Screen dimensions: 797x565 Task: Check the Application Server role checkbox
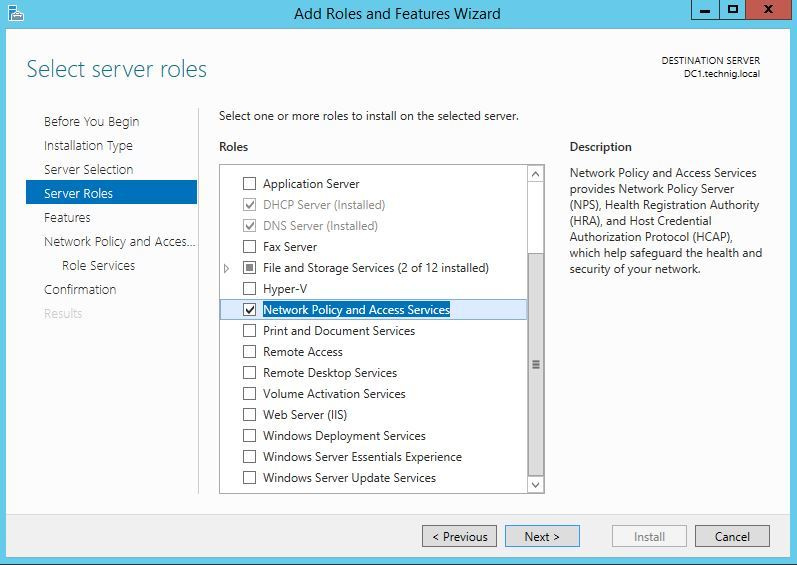(x=250, y=184)
